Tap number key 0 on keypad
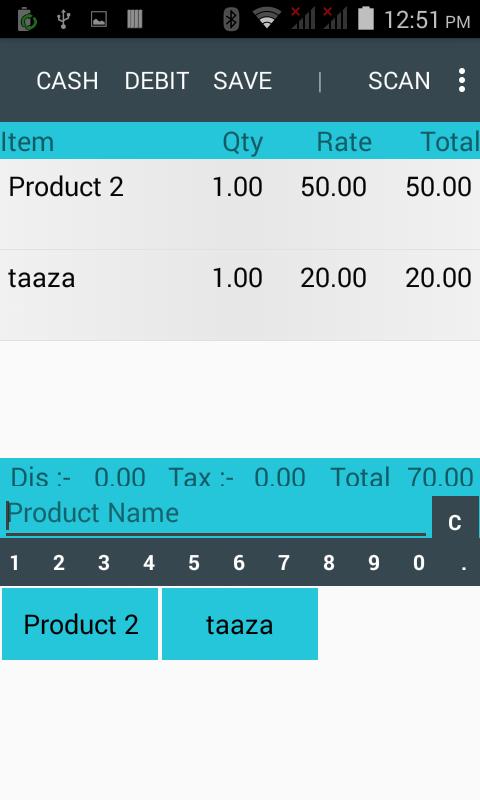The height and width of the screenshot is (800, 480). point(419,563)
